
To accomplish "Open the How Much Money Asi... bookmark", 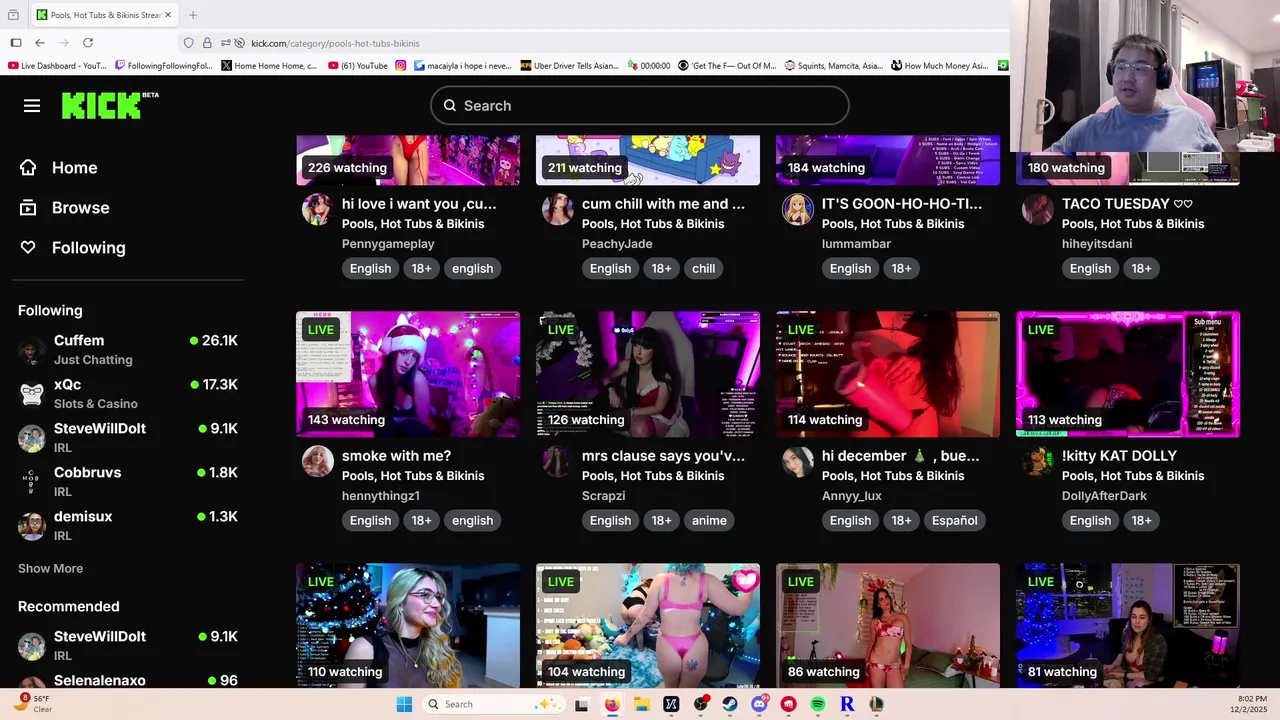I will click(939, 66).
